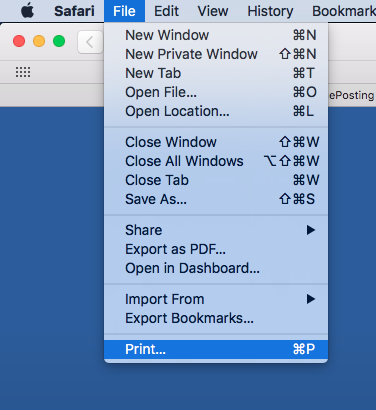
Task: Close the open File menu
Action: (124, 11)
